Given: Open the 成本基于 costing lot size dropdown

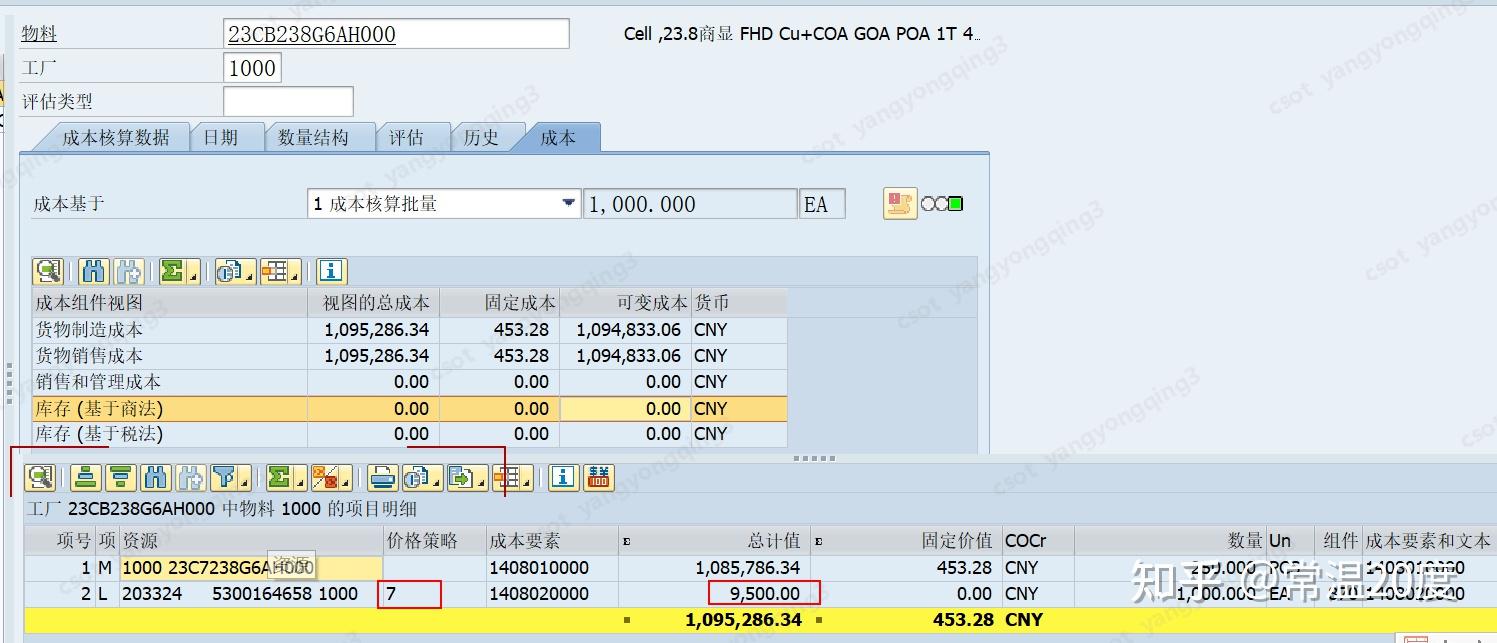Looking at the screenshot, I should coord(568,203).
